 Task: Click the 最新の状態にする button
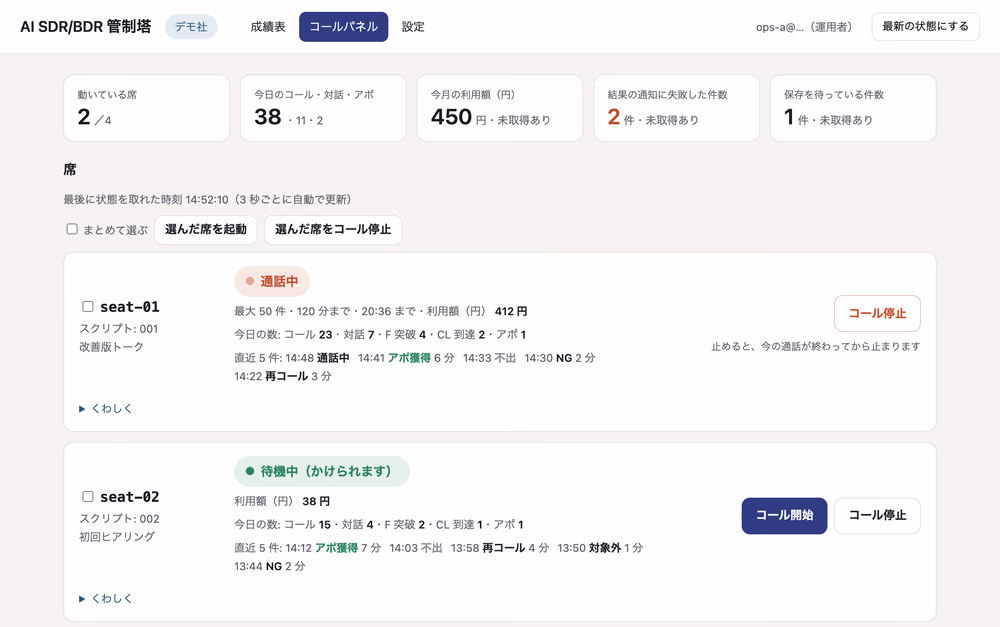tap(925, 27)
